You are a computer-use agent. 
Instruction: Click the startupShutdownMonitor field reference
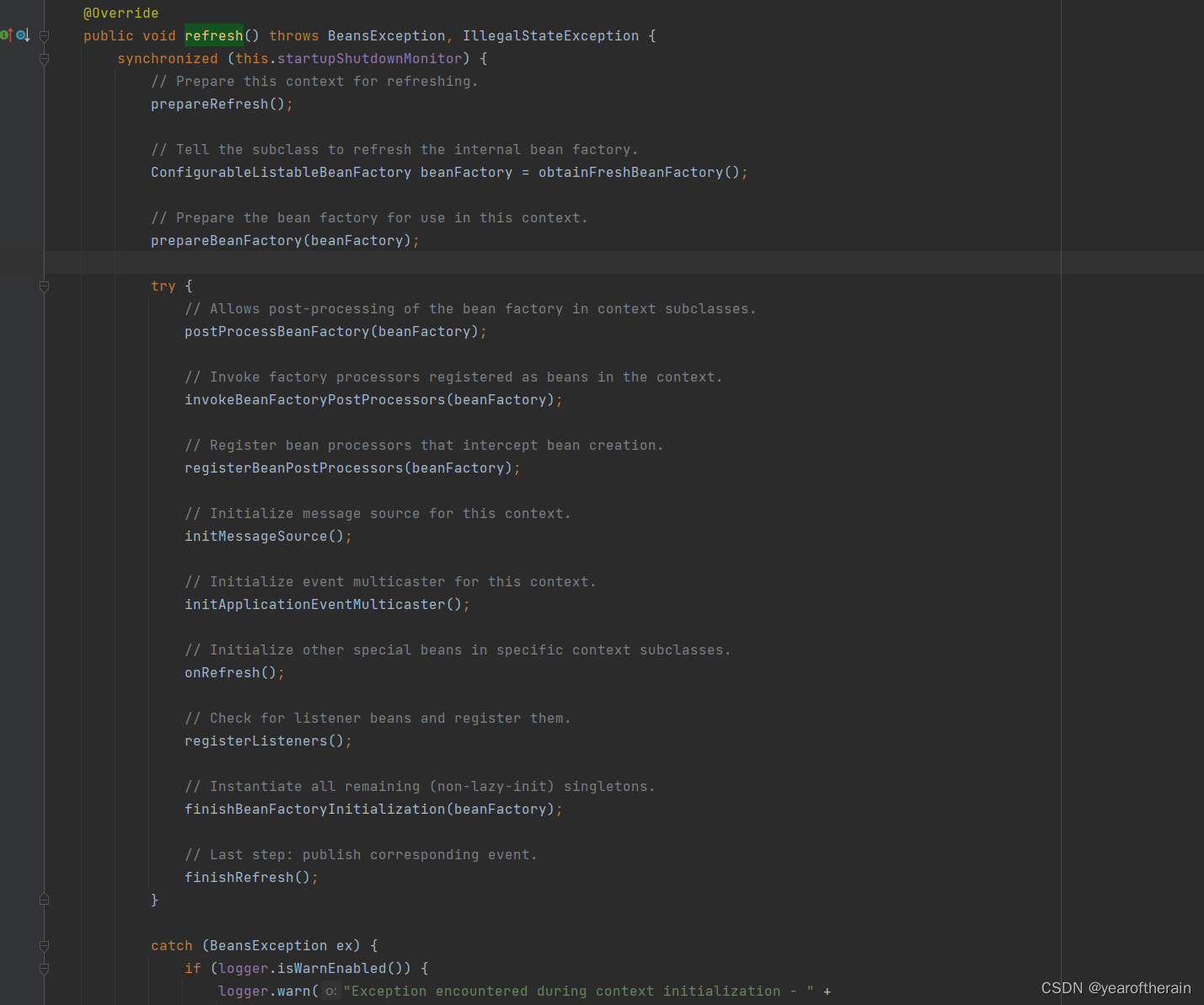click(x=370, y=59)
